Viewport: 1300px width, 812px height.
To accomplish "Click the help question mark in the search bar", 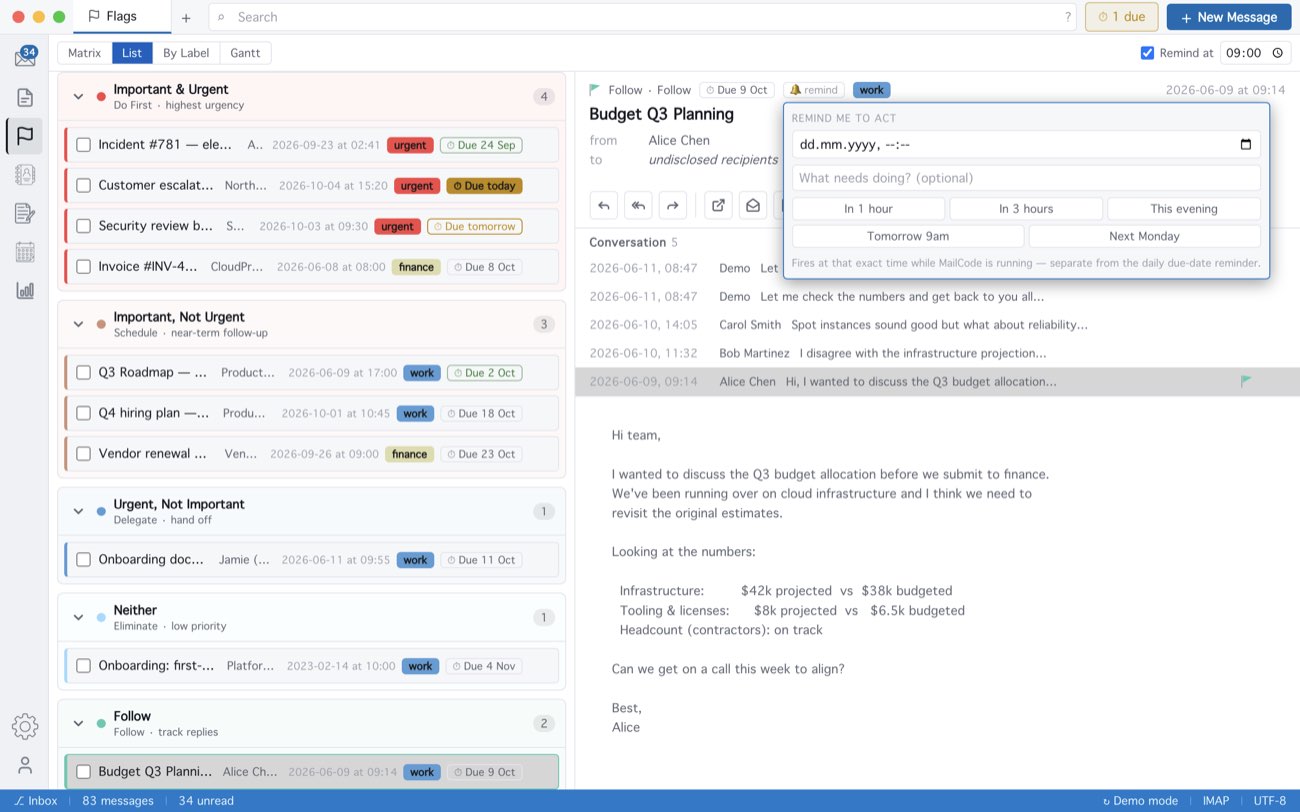I will point(1068,17).
